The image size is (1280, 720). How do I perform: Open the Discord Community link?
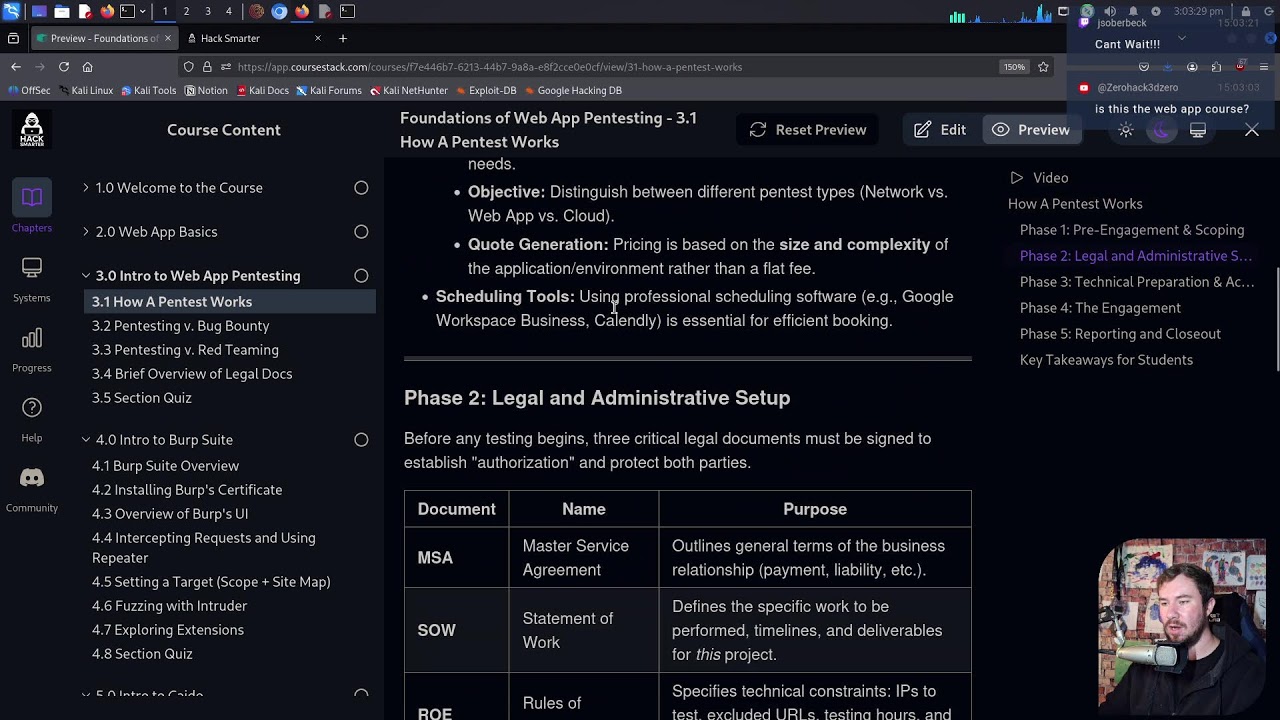pyautogui.click(x=32, y=489)
